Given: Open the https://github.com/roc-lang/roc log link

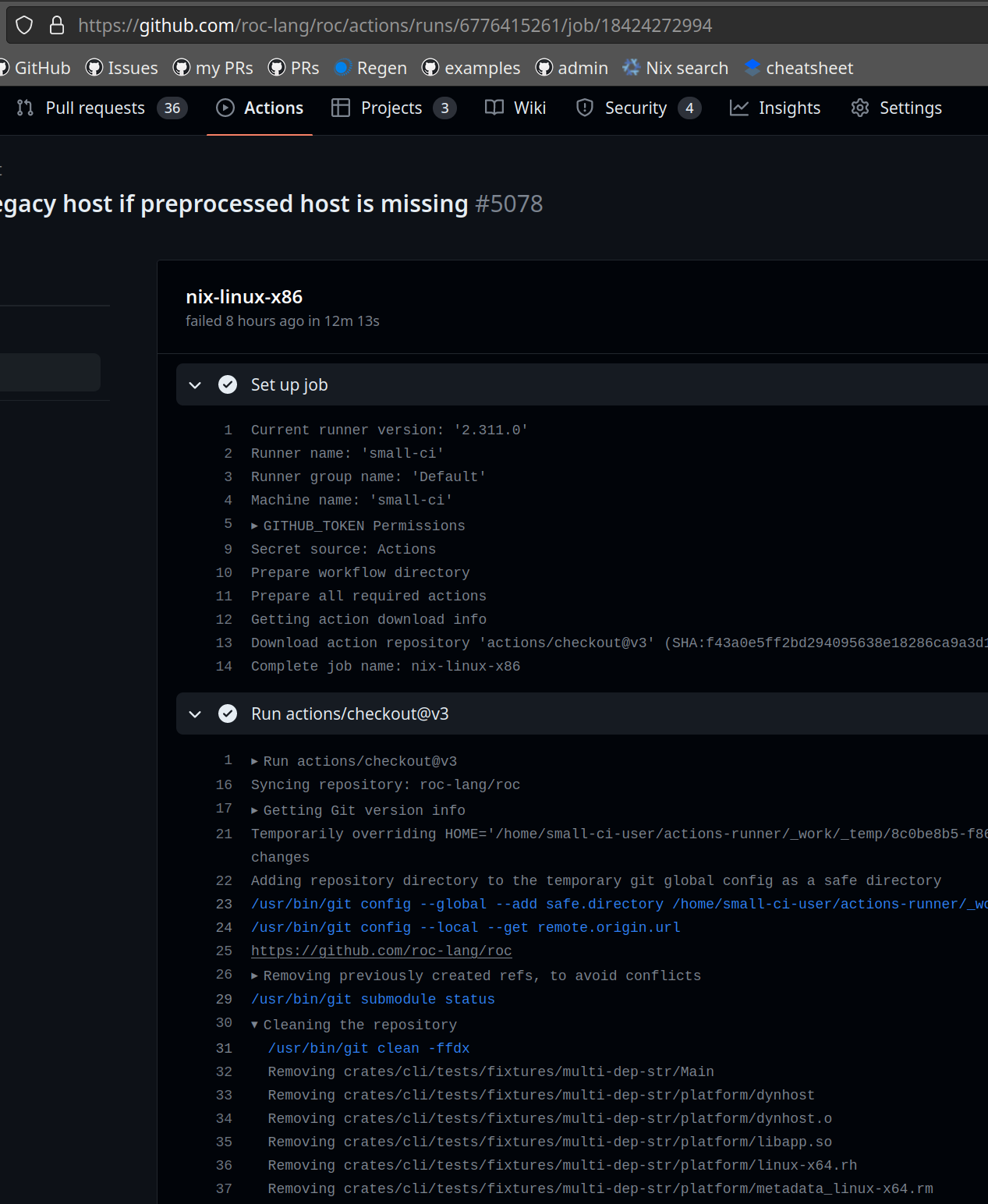Looking at the screenshot, I should pyautogui.click(x=381, y=951).
